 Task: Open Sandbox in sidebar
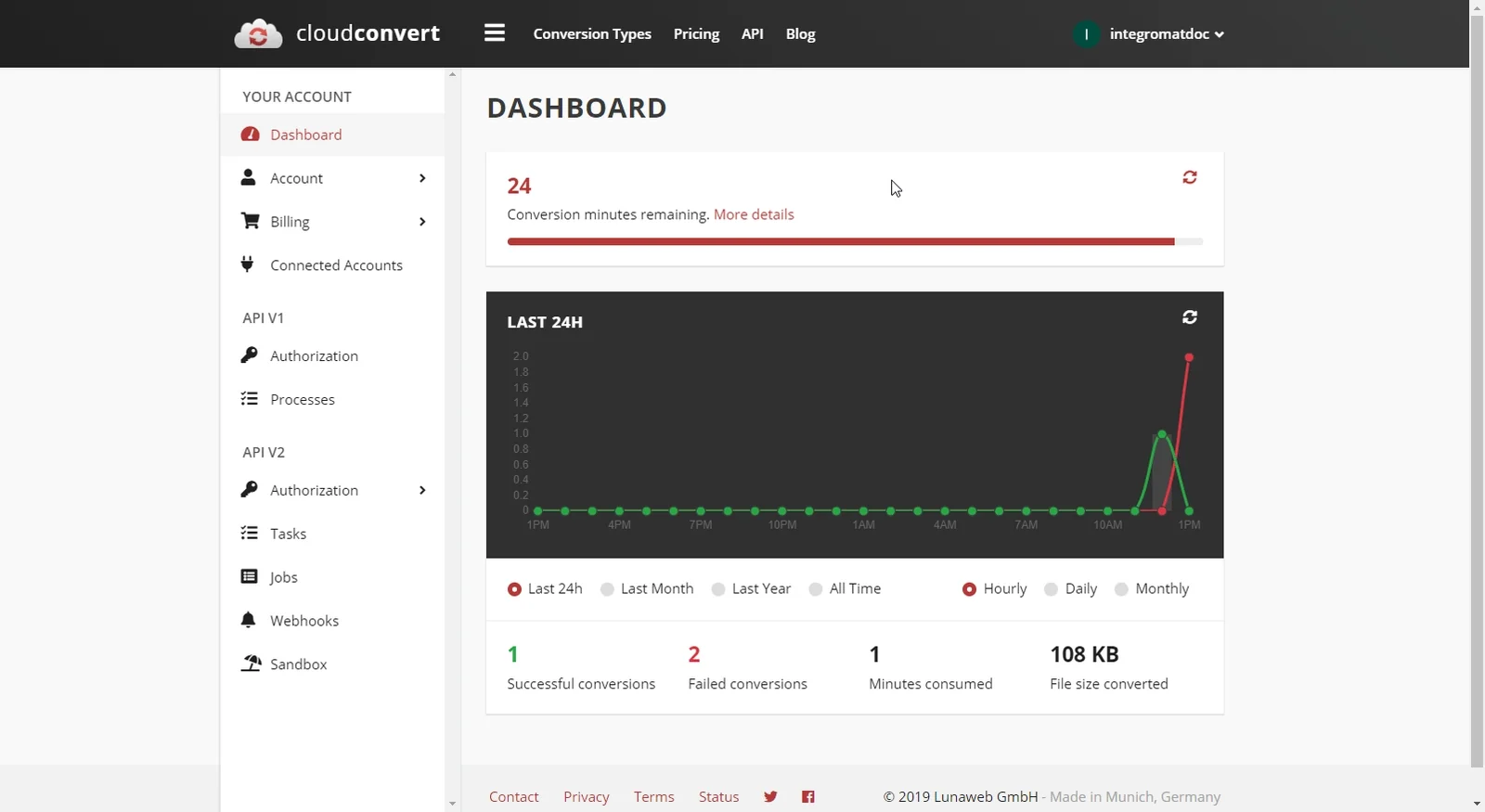pos(332,664)
